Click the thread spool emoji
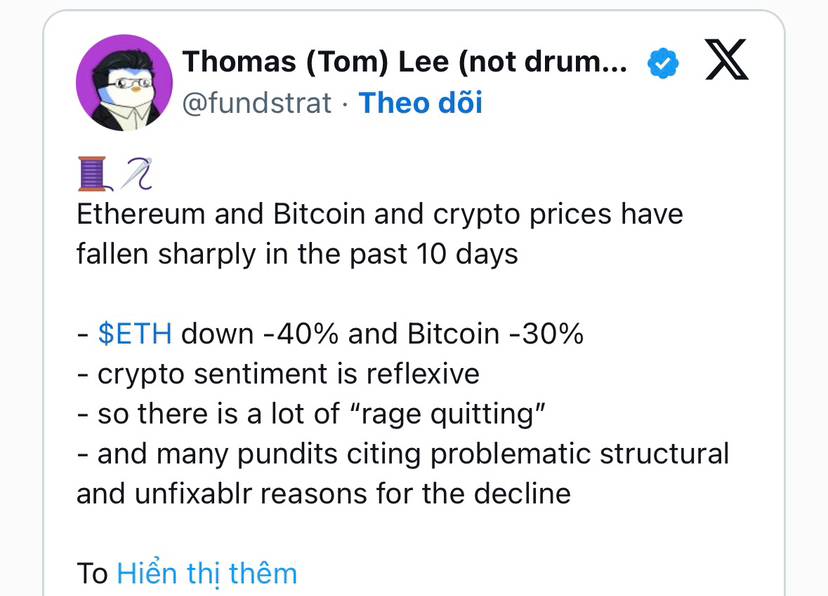This screenshot has height=596, width=828. (93, 174)
